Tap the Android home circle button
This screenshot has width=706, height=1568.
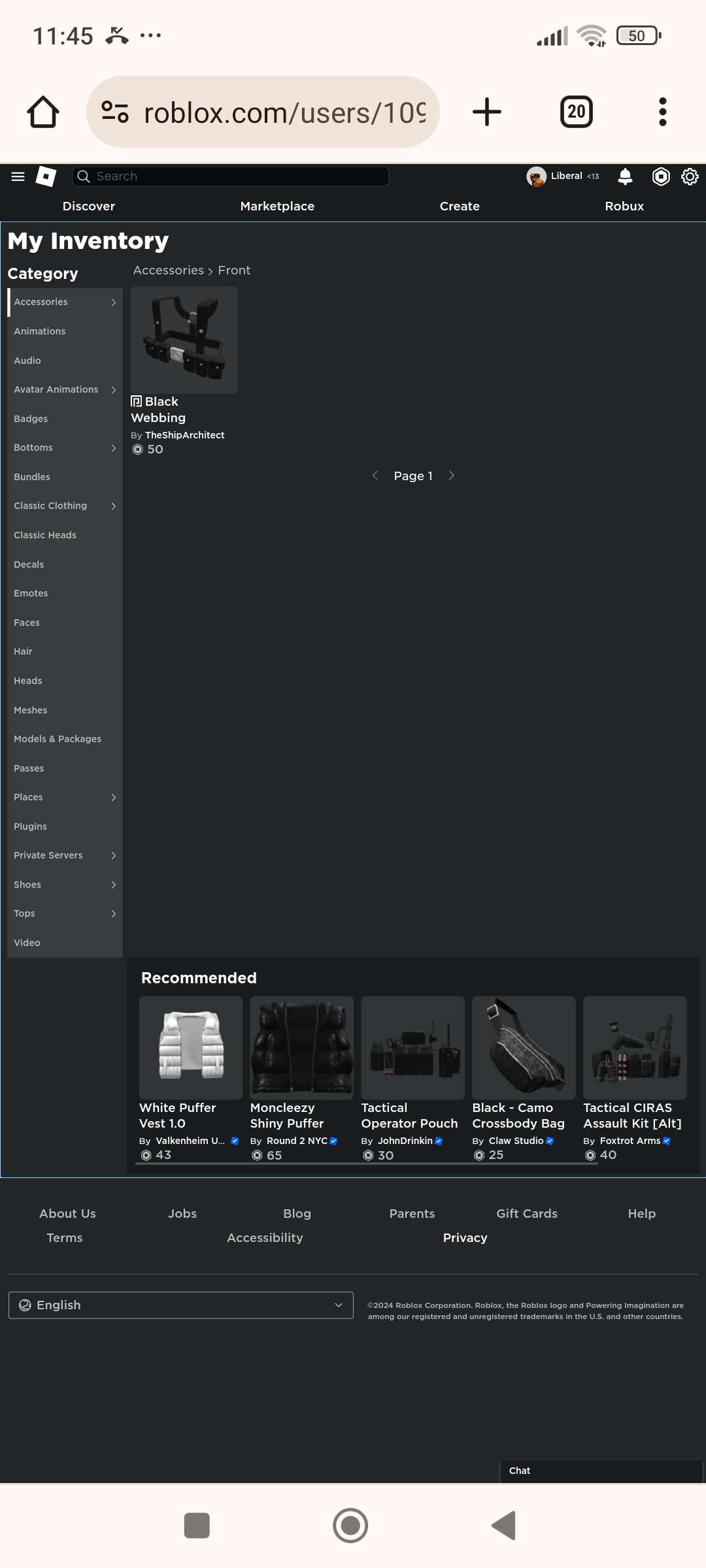coord(350,1526)
